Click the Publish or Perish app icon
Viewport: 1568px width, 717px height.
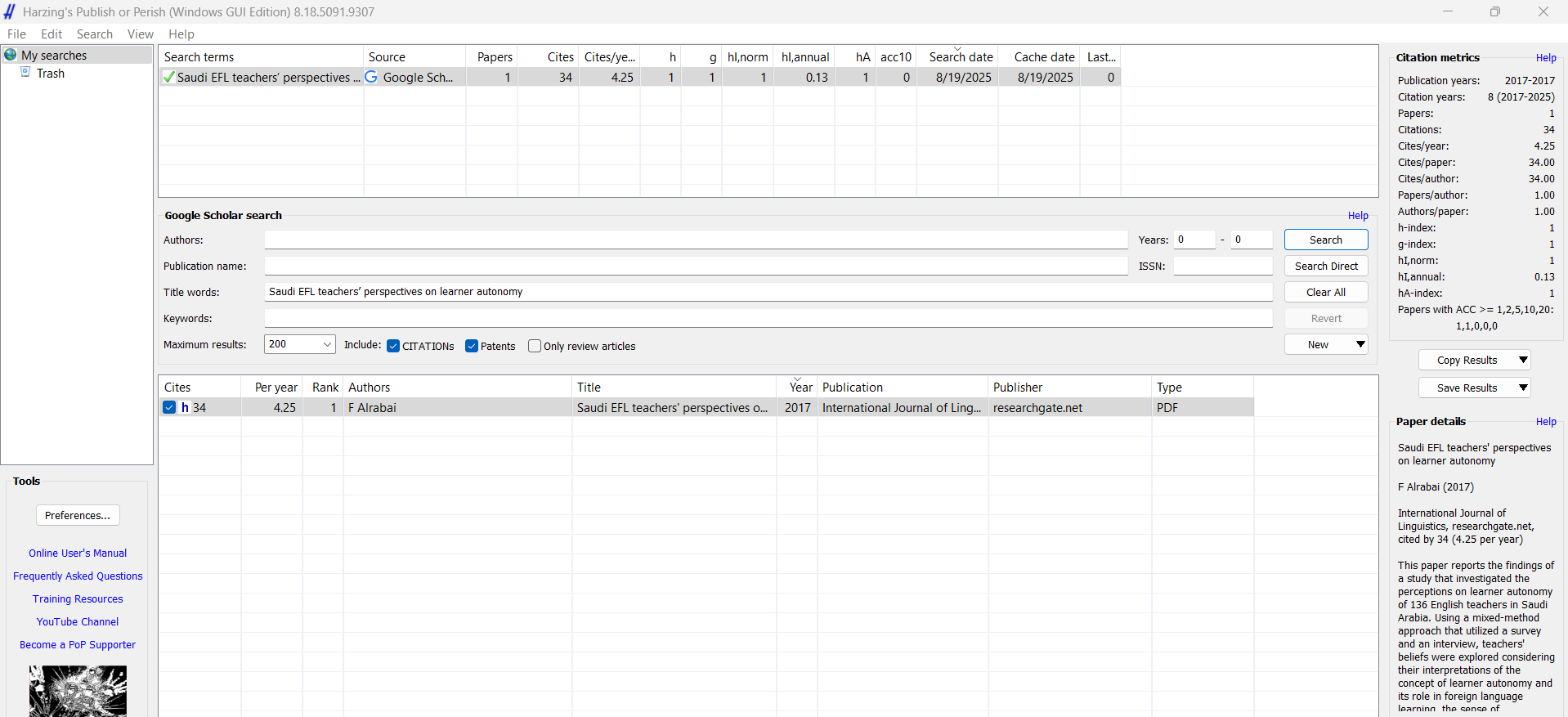pos(9,11)
